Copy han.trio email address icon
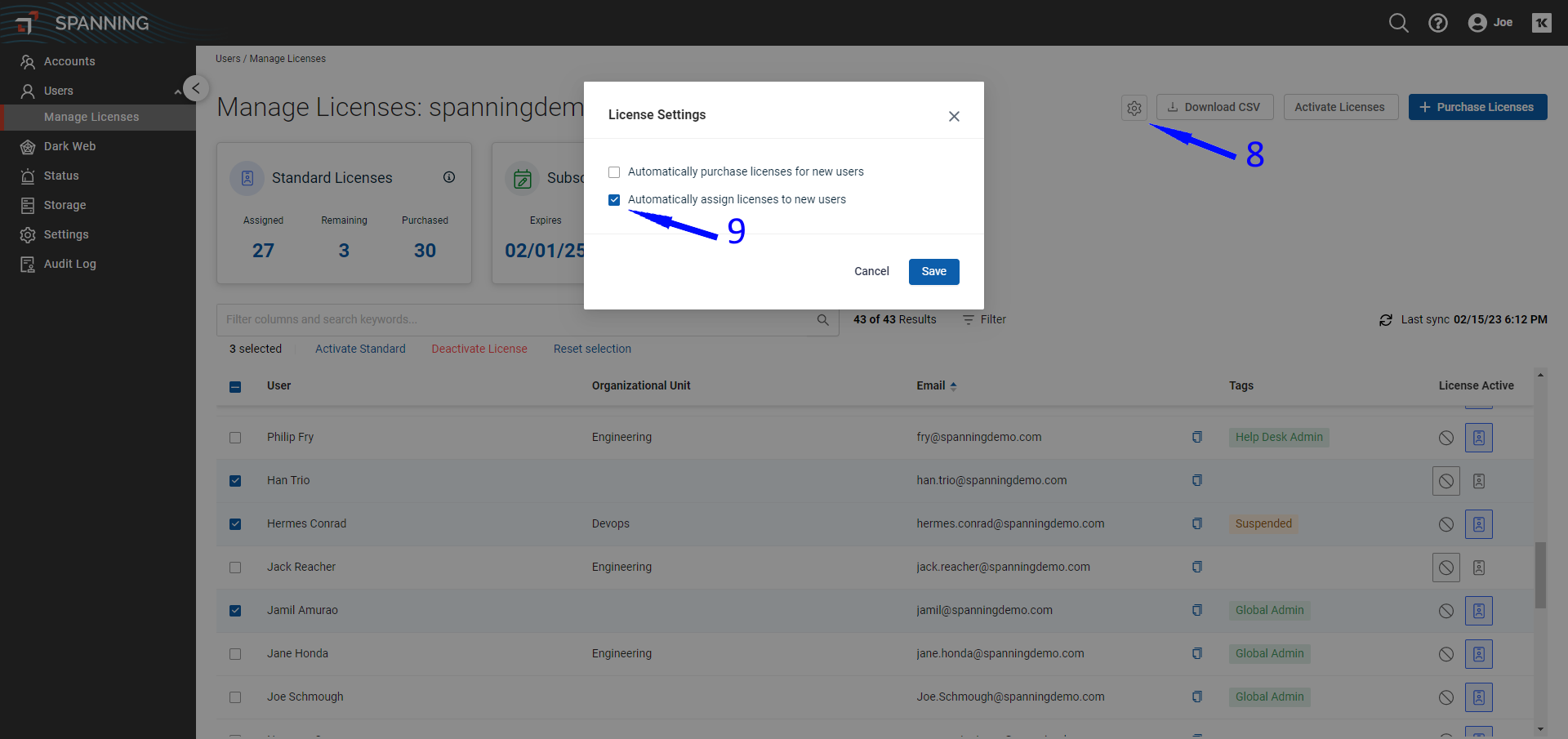1568x739 pixels. [x=1196, y=480]
